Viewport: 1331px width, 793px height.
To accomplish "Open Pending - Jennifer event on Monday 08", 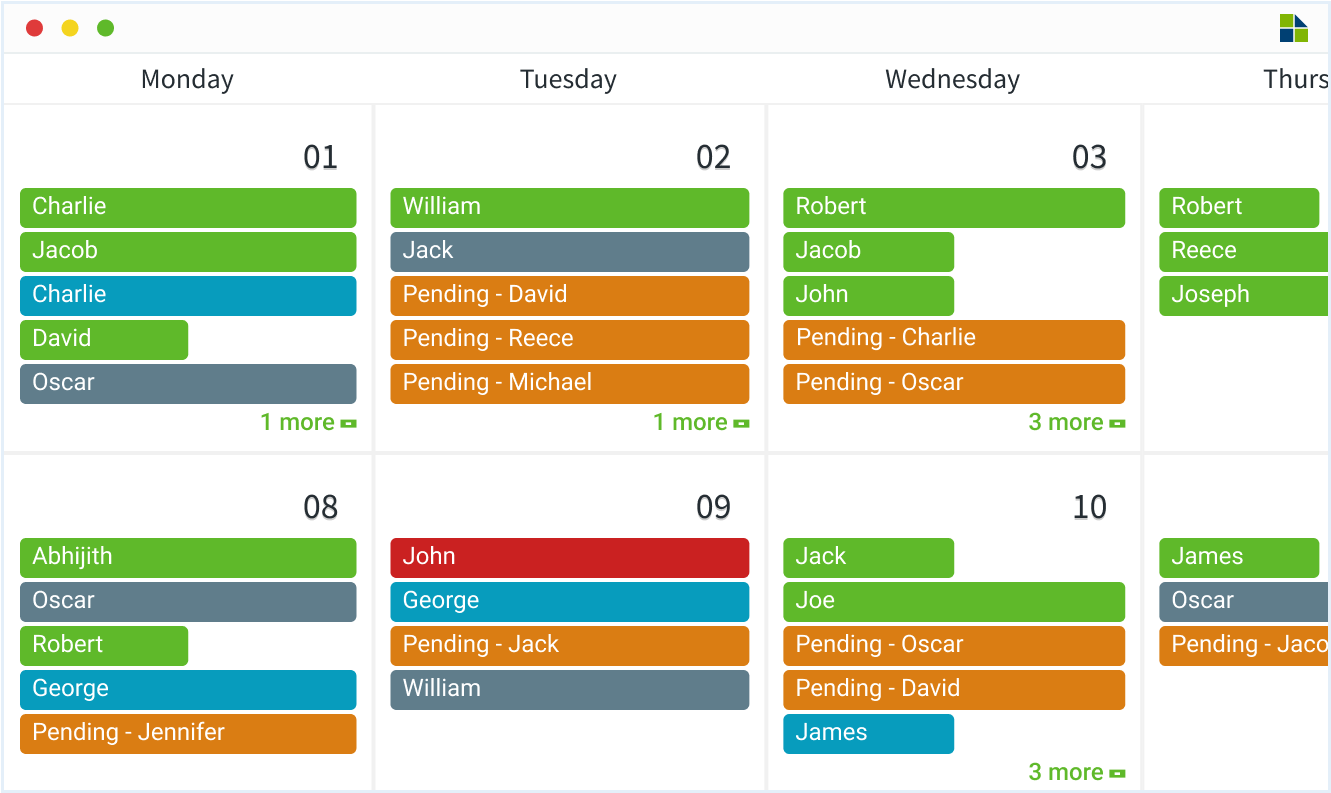I will [188, 734].
